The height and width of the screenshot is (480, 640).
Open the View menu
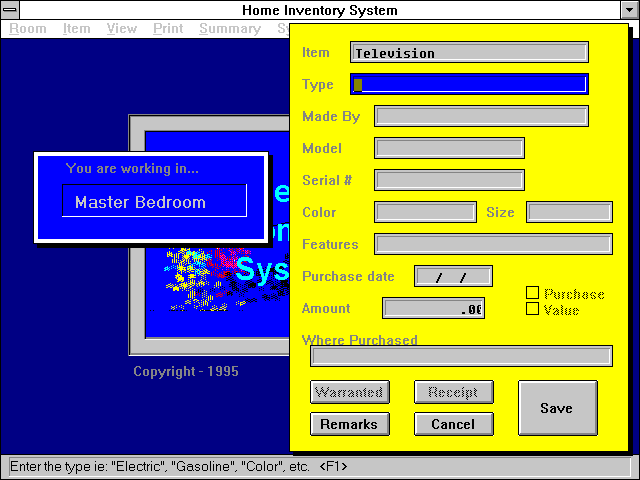click(121, 29)
